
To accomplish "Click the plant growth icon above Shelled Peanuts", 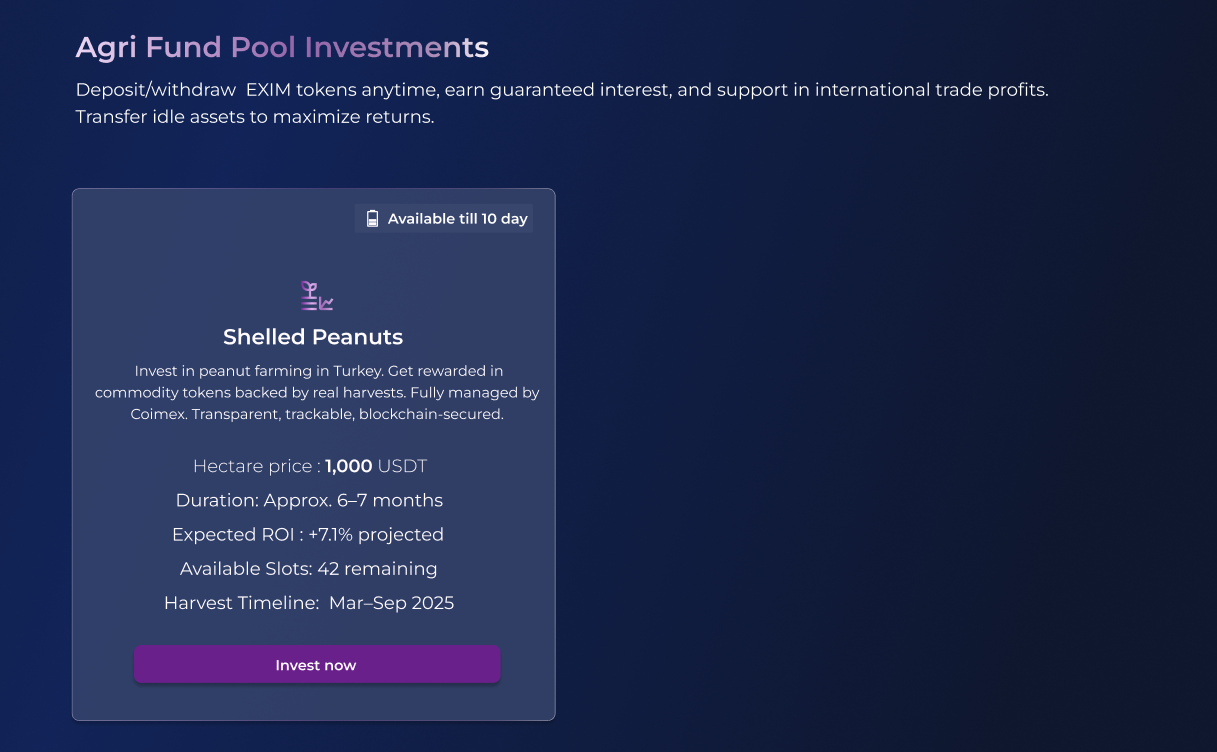I will pyautogui.click(x=316, y=296).
